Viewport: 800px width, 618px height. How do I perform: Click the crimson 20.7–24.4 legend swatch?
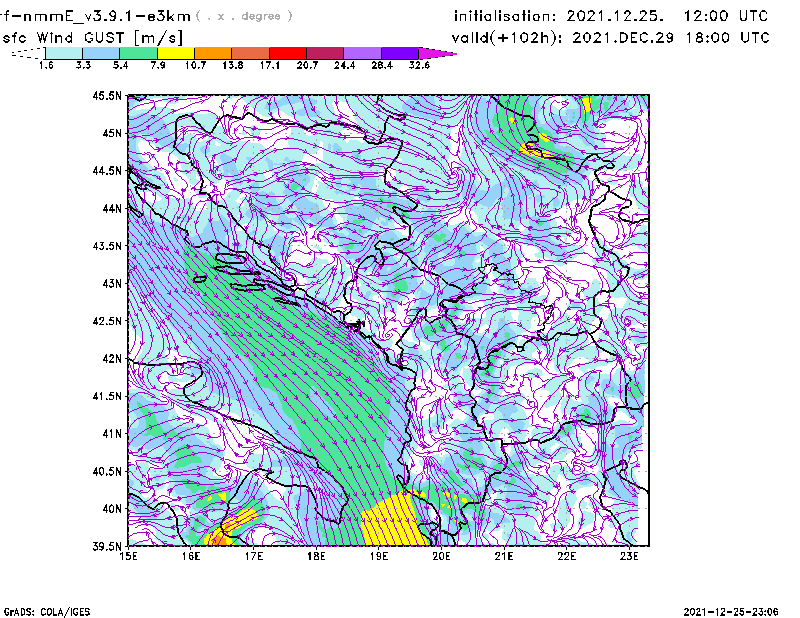[x=325, y=53]
